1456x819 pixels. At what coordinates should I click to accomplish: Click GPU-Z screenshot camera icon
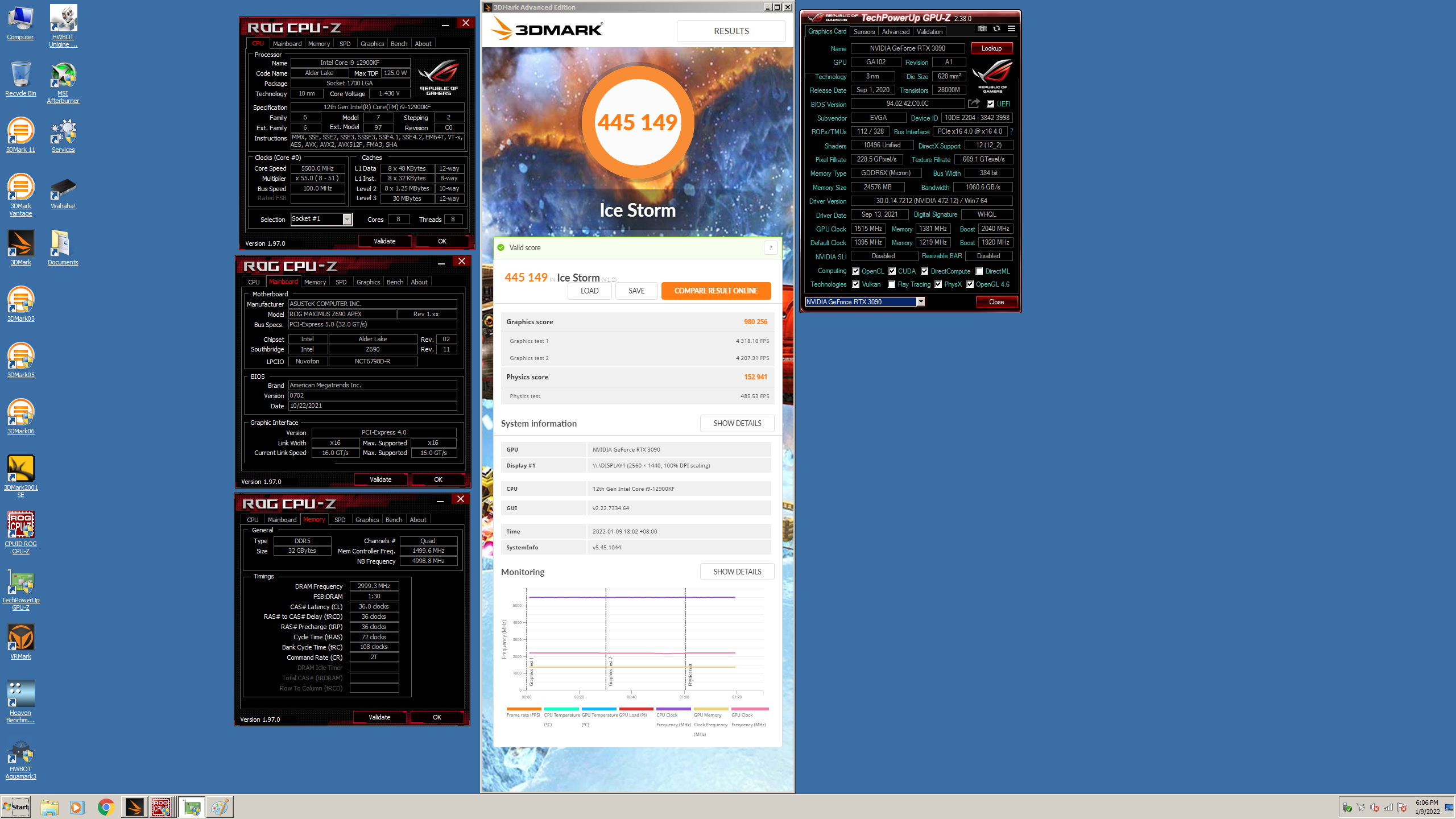tap(982, 28)
